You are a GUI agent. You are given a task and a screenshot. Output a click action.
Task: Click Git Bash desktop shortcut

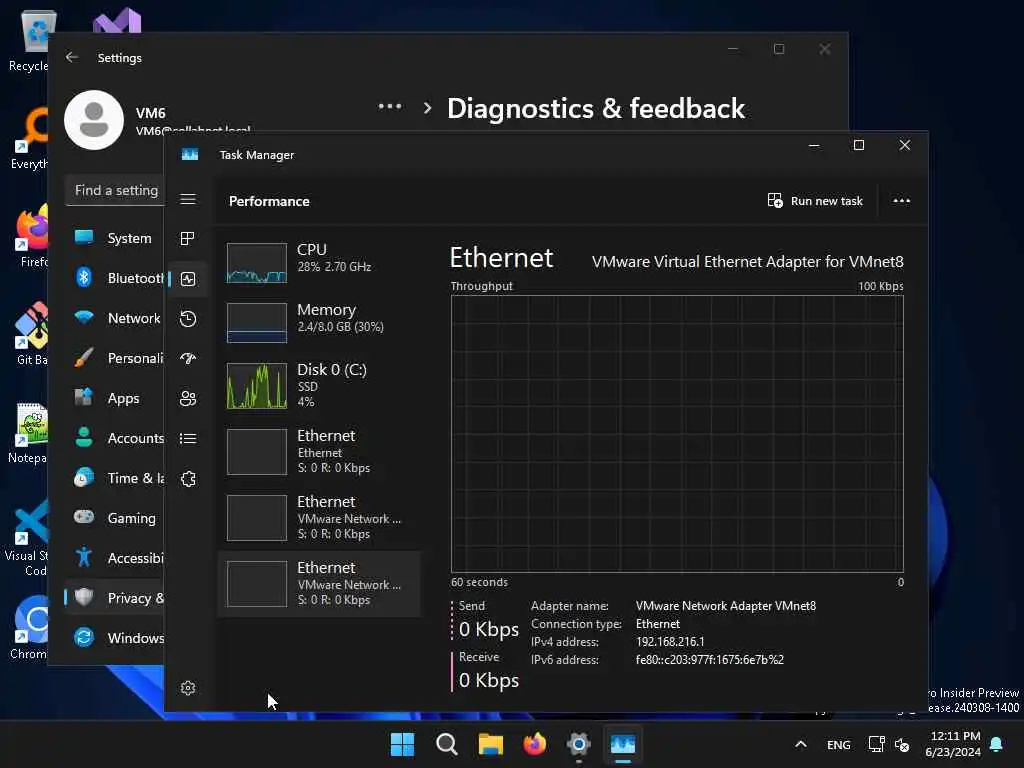click(30, 333)
